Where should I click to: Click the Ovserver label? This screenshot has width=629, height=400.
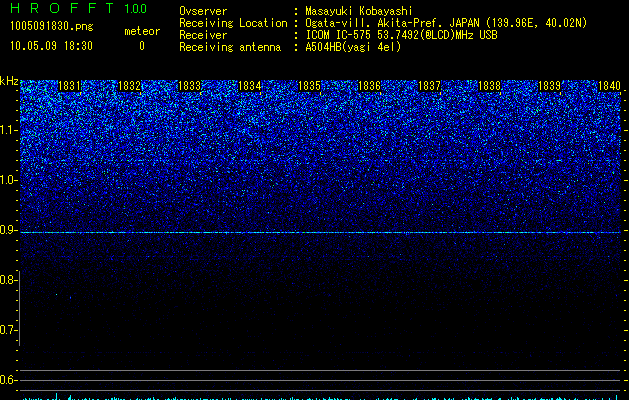click(x=203, y=11)
